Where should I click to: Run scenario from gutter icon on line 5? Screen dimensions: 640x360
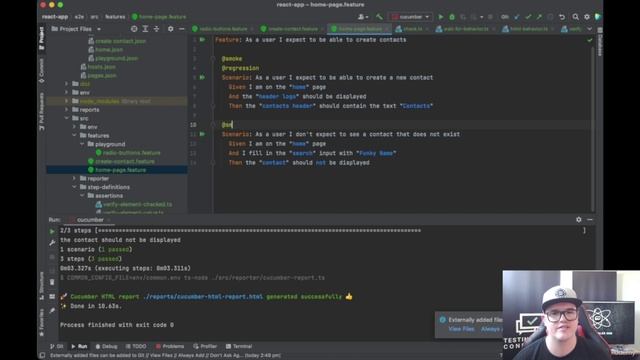202,77
